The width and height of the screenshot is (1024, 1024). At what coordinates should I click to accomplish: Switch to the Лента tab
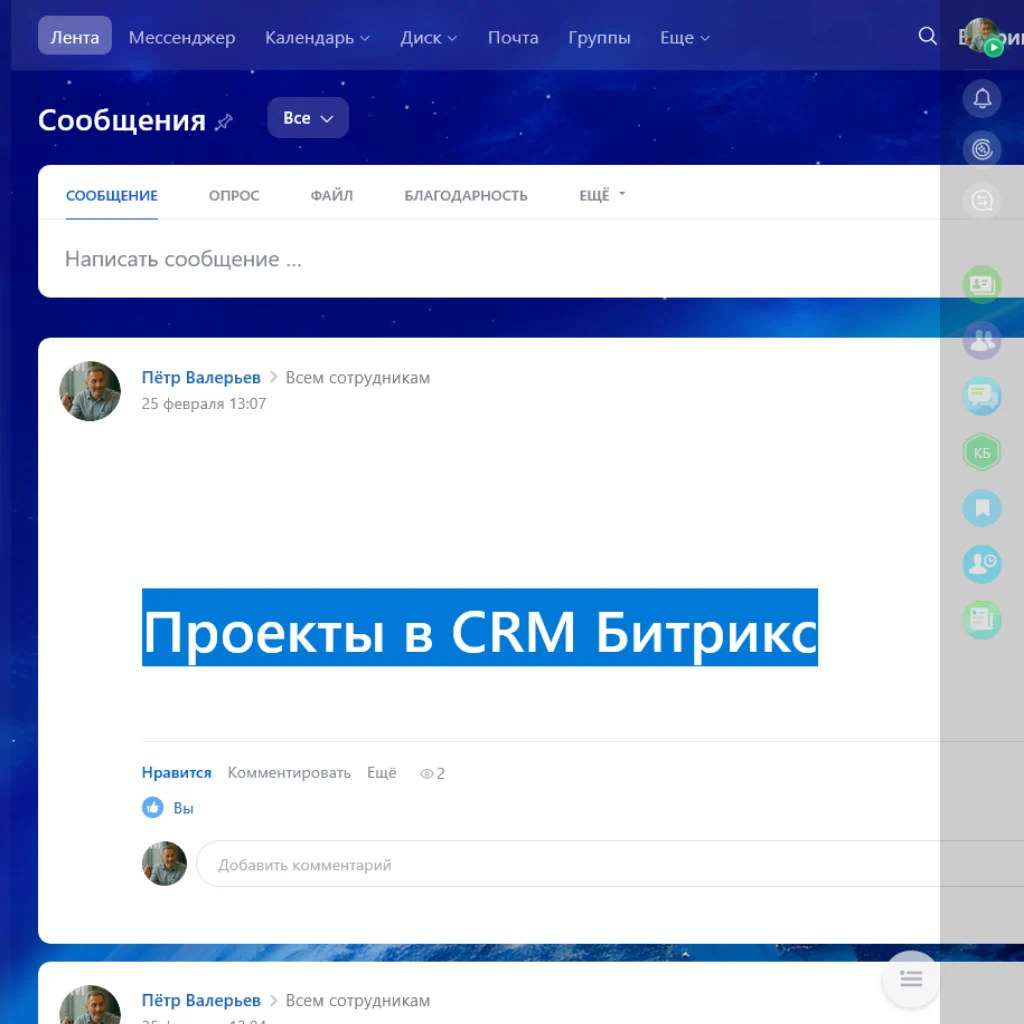tap(74, 37)
